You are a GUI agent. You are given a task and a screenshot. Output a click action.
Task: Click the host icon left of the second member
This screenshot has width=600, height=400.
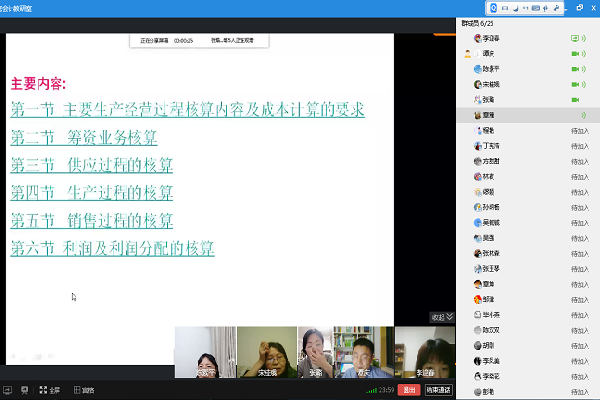coord(468,54)
